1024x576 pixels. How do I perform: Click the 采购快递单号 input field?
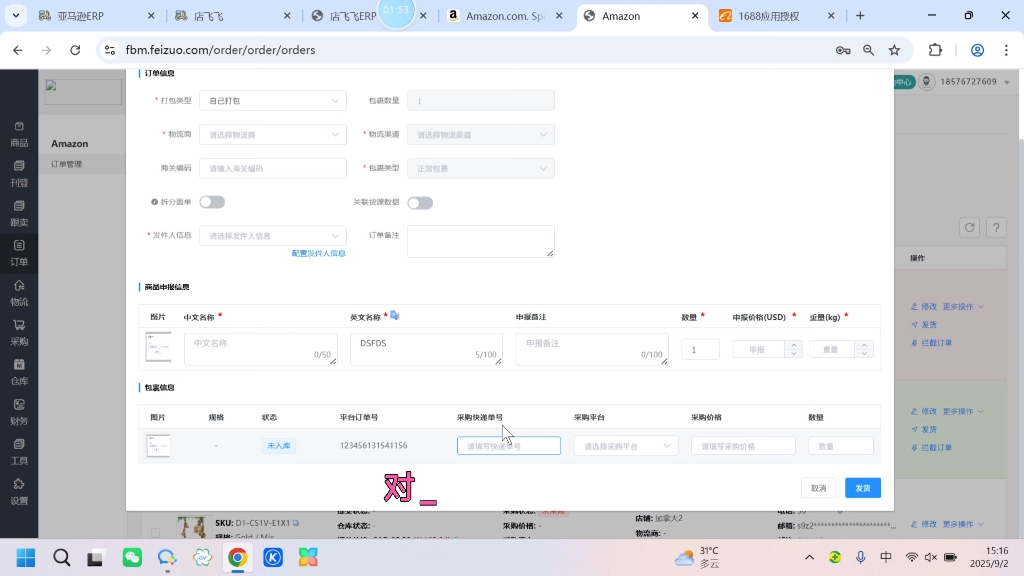tap(509, 445)
